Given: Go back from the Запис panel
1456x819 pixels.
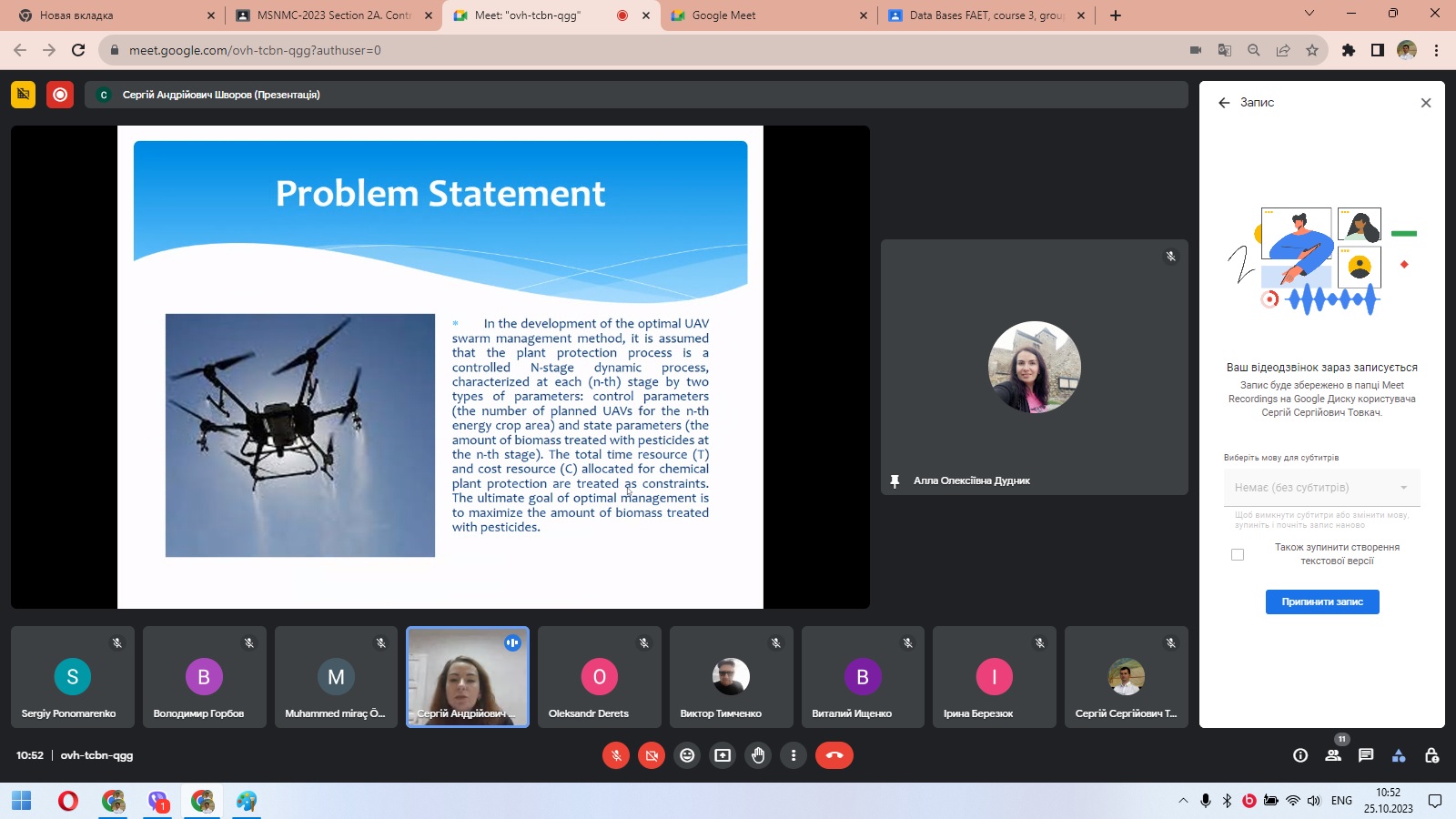Looking at the screenshot, I should (1224, 103).
